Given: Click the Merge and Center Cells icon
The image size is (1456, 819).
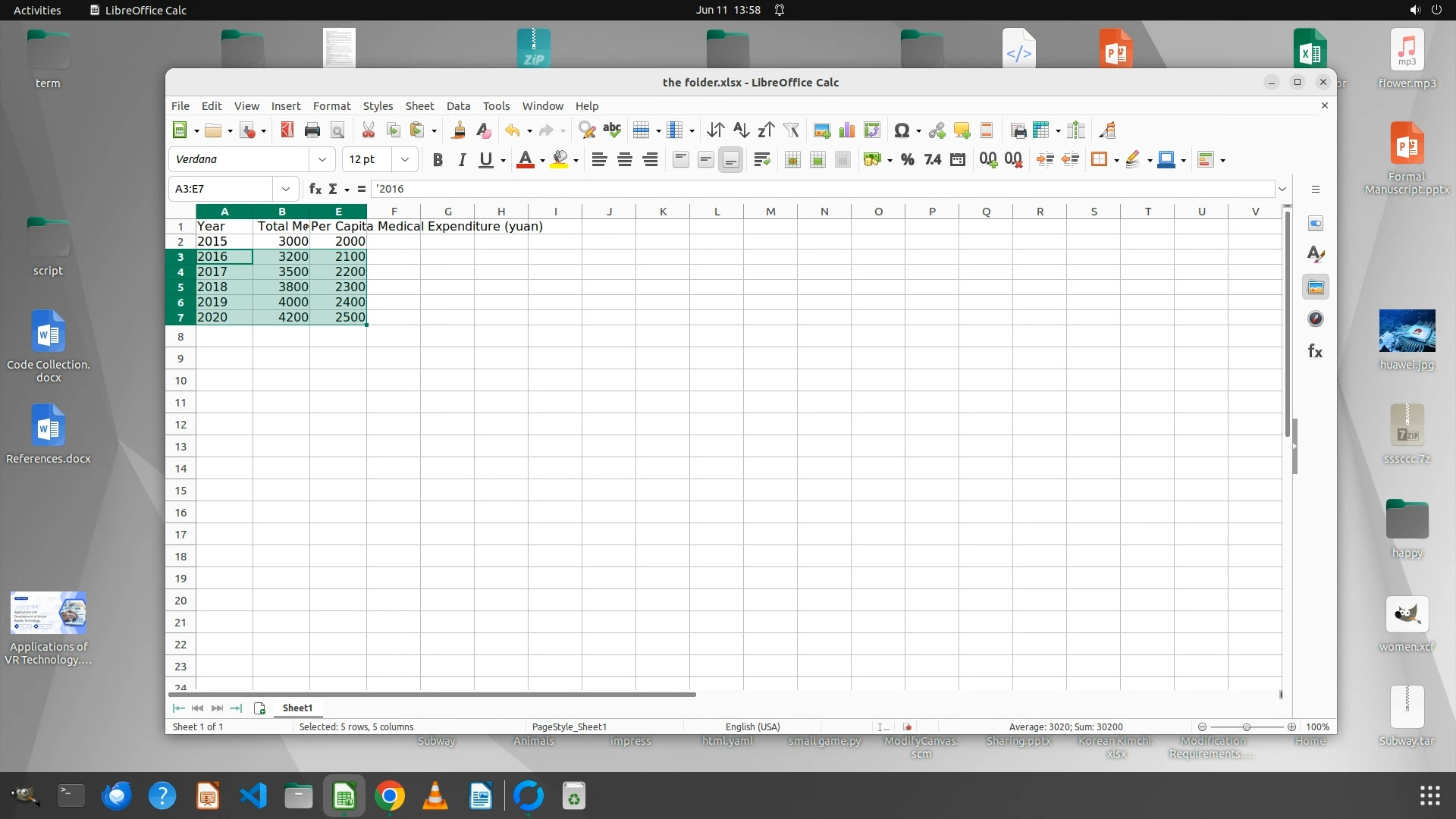Looking at the screenshot, I should (792, 159).
